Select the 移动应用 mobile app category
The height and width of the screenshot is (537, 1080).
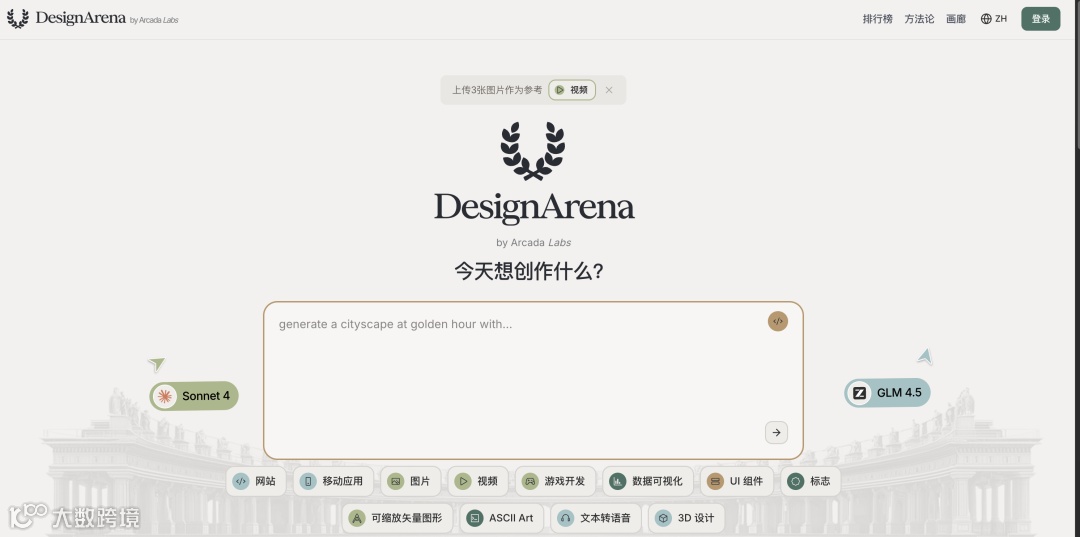point(333,481)
